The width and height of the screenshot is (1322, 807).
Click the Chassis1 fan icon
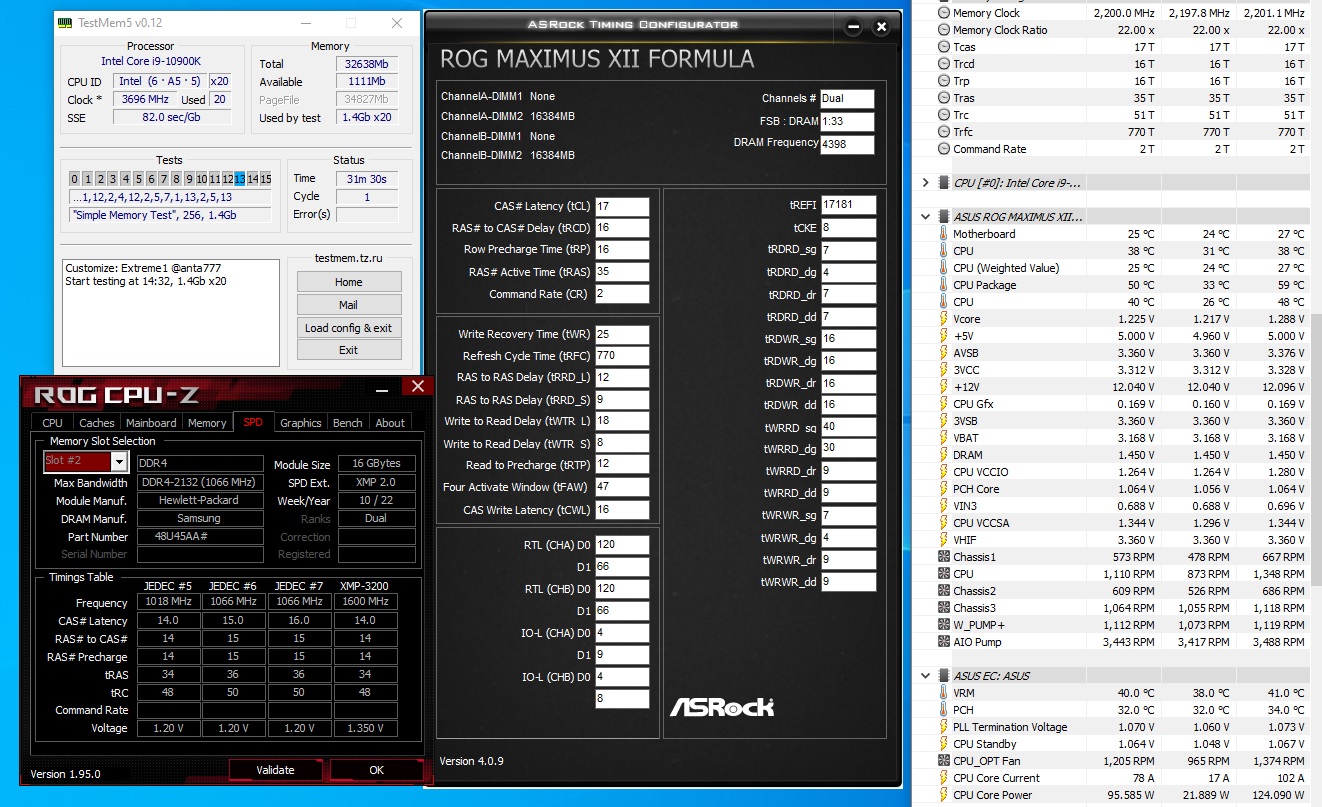(x=944, y=557)
